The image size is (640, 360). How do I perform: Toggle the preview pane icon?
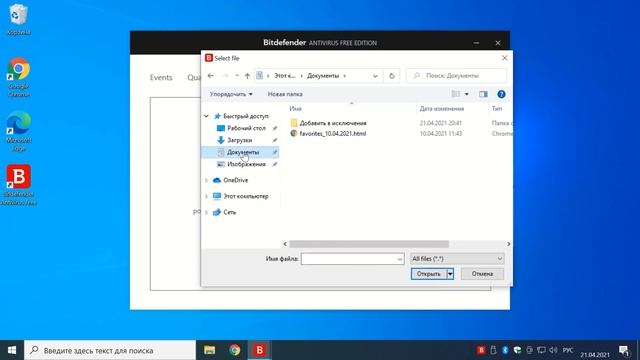(483, 94)
